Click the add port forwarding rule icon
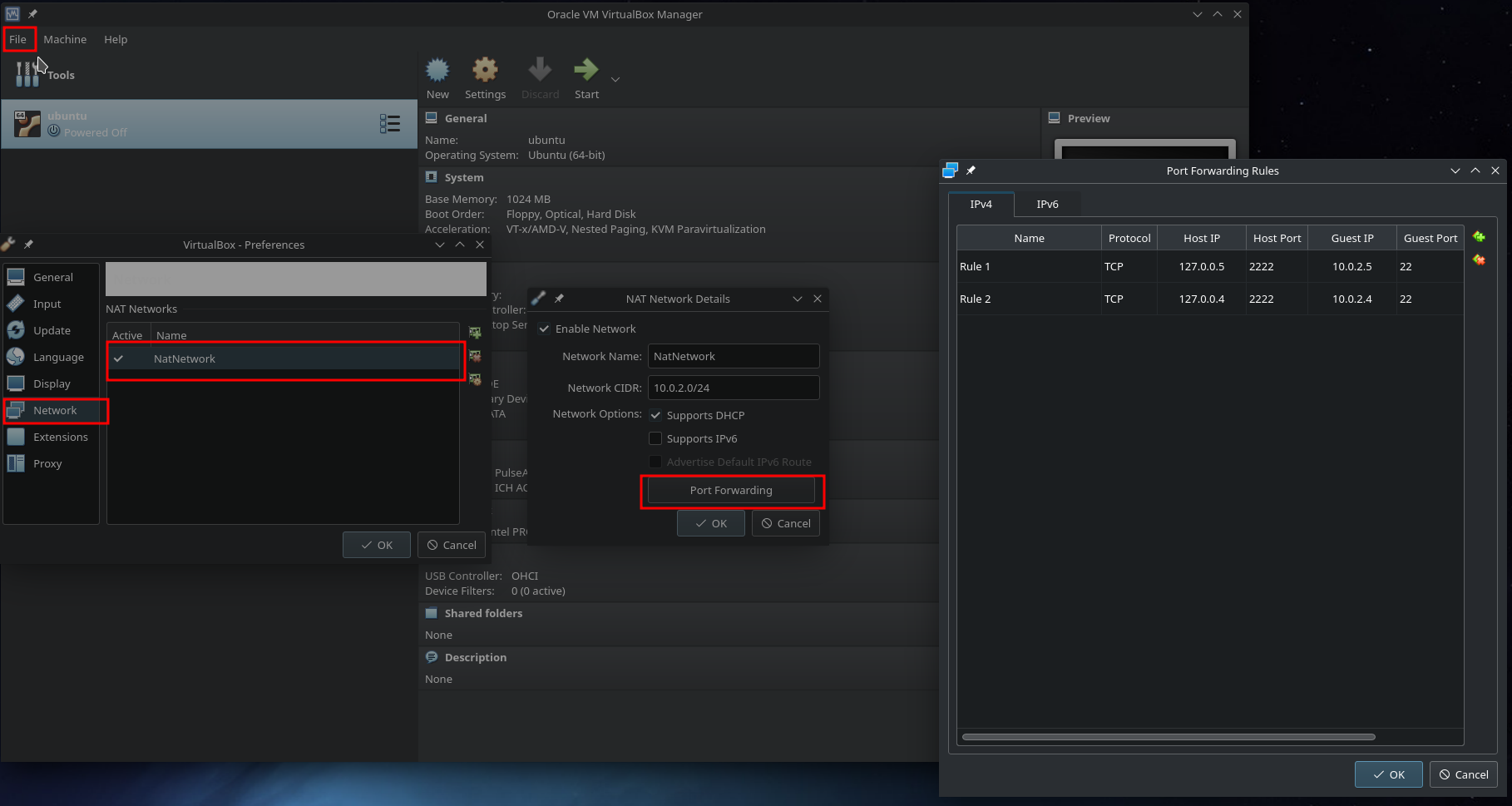 1479,237
